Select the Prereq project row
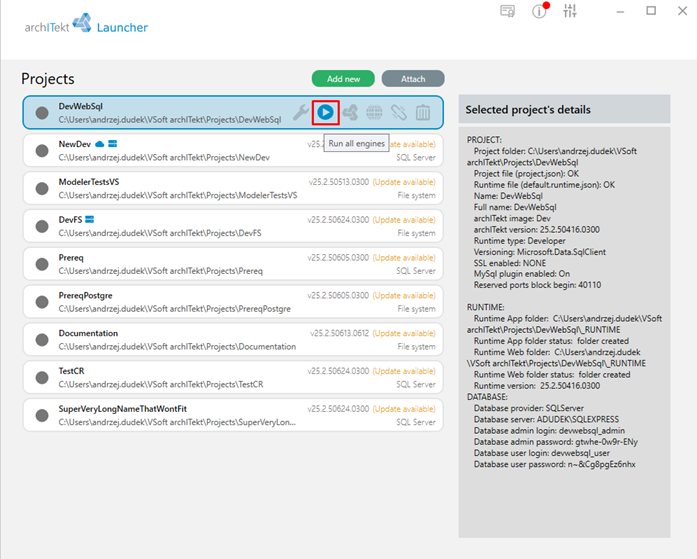The width and height of the screenshot is (697, 559). [233, 264]
